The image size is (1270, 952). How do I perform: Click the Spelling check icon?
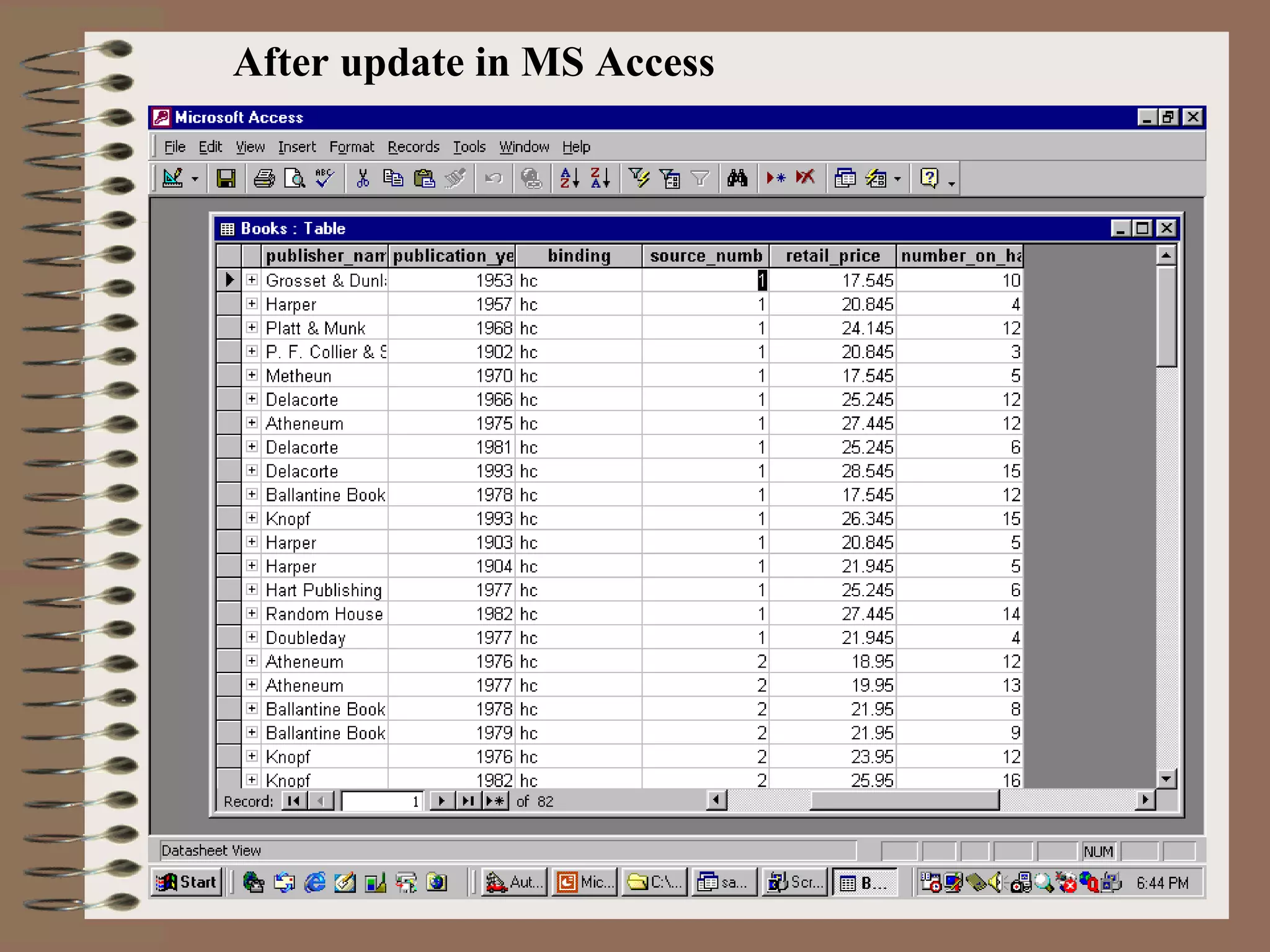(324, 179)
